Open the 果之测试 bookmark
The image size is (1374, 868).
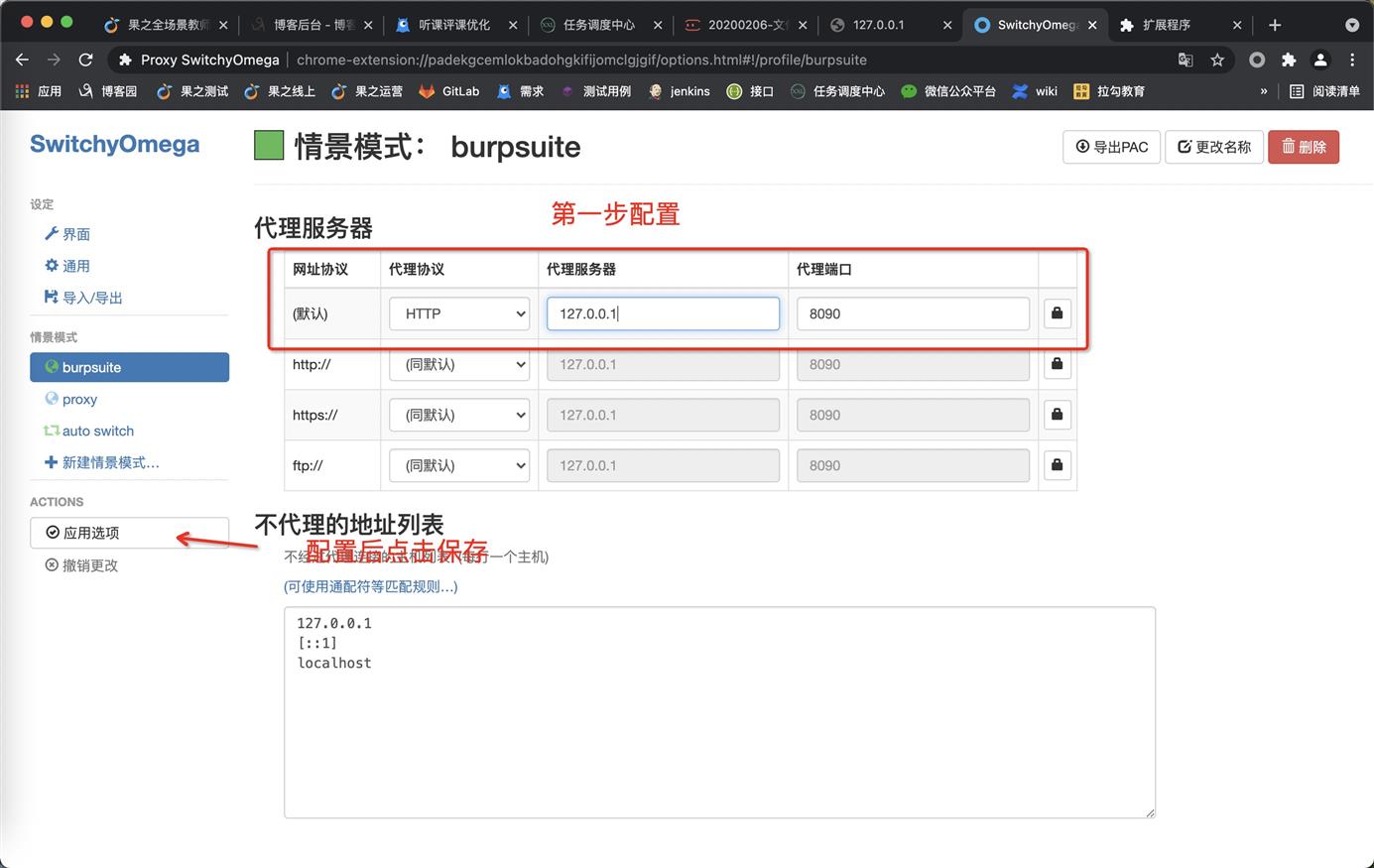tap(192, 91)
